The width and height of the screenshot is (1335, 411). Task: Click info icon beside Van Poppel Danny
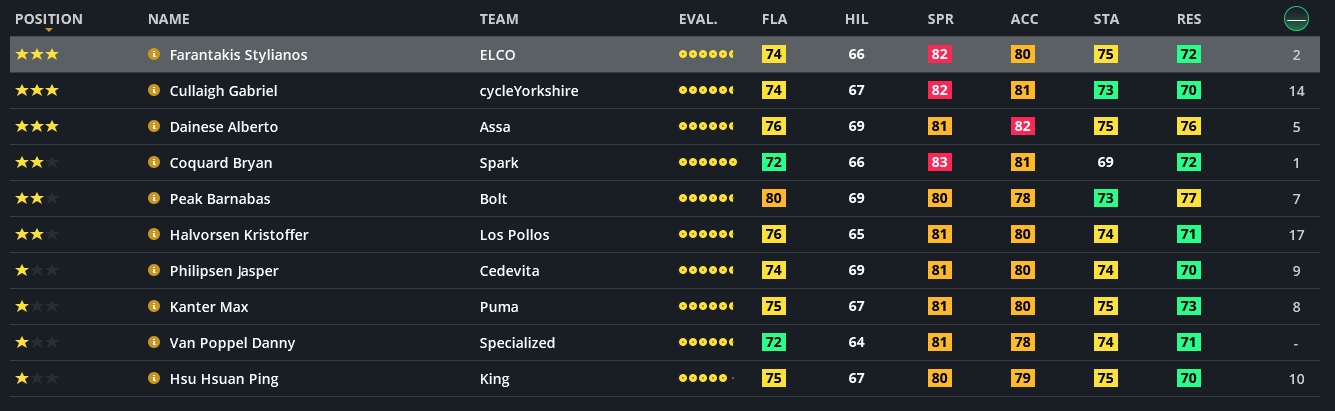(x=154, y=343)
